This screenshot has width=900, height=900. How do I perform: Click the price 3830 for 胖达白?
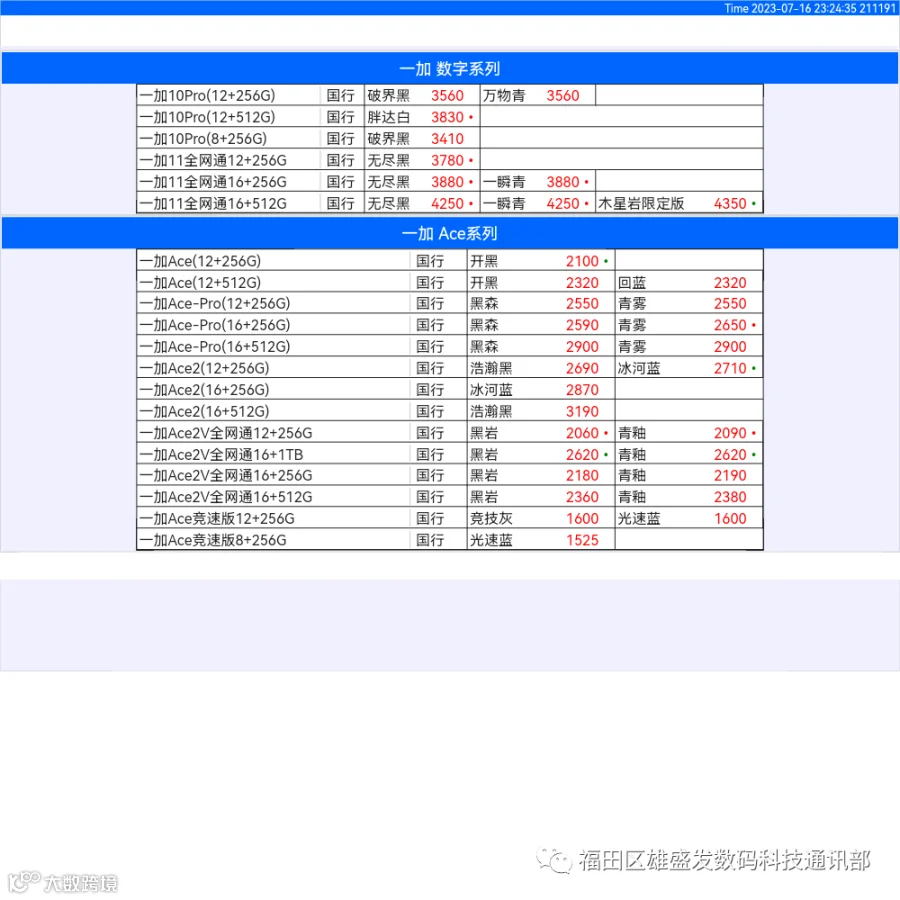[447, 117]
